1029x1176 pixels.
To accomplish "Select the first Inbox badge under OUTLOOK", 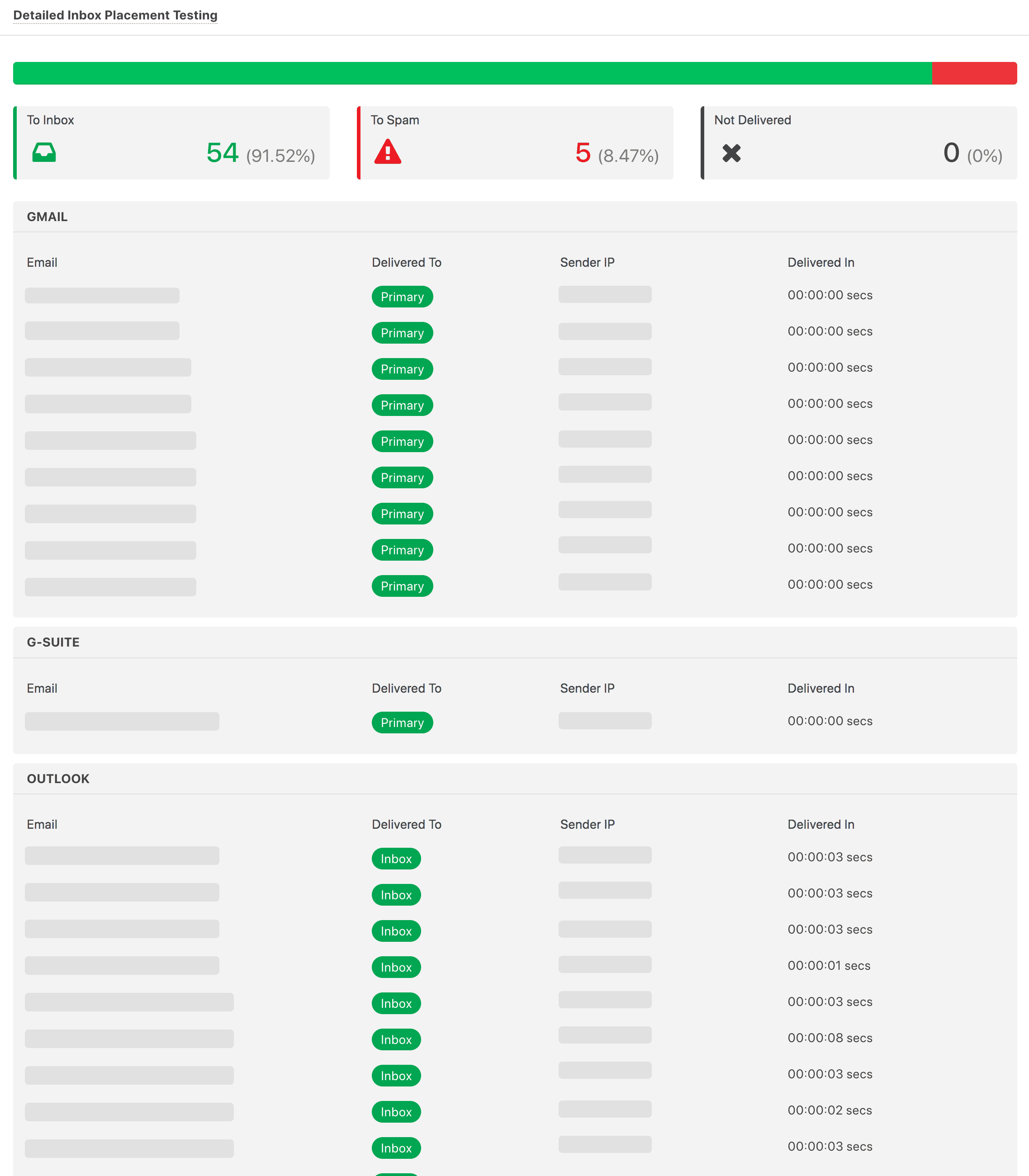I will coord(396,859).
